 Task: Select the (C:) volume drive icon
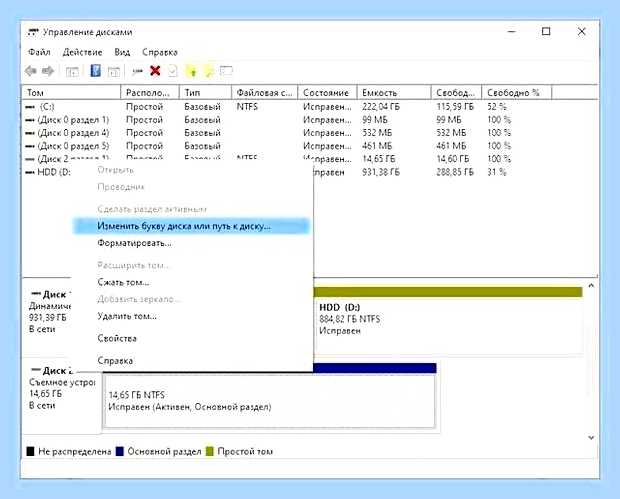click(30, 107)
